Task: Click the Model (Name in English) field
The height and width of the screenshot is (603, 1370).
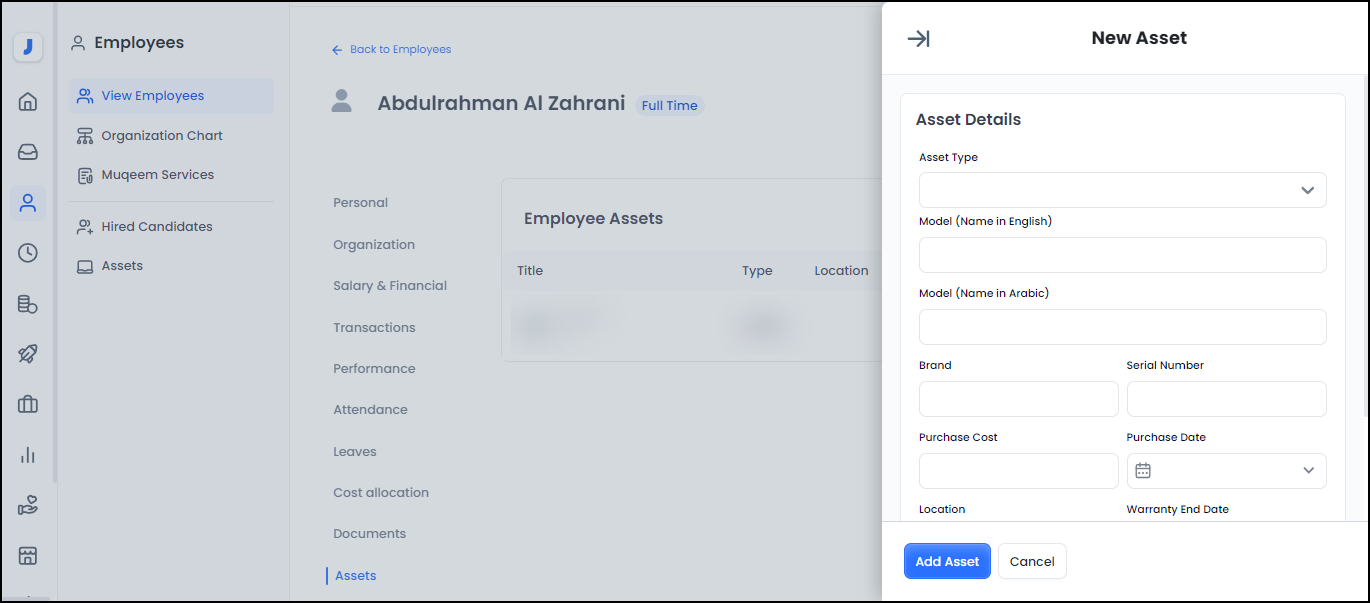Action: pos(1122,255)
